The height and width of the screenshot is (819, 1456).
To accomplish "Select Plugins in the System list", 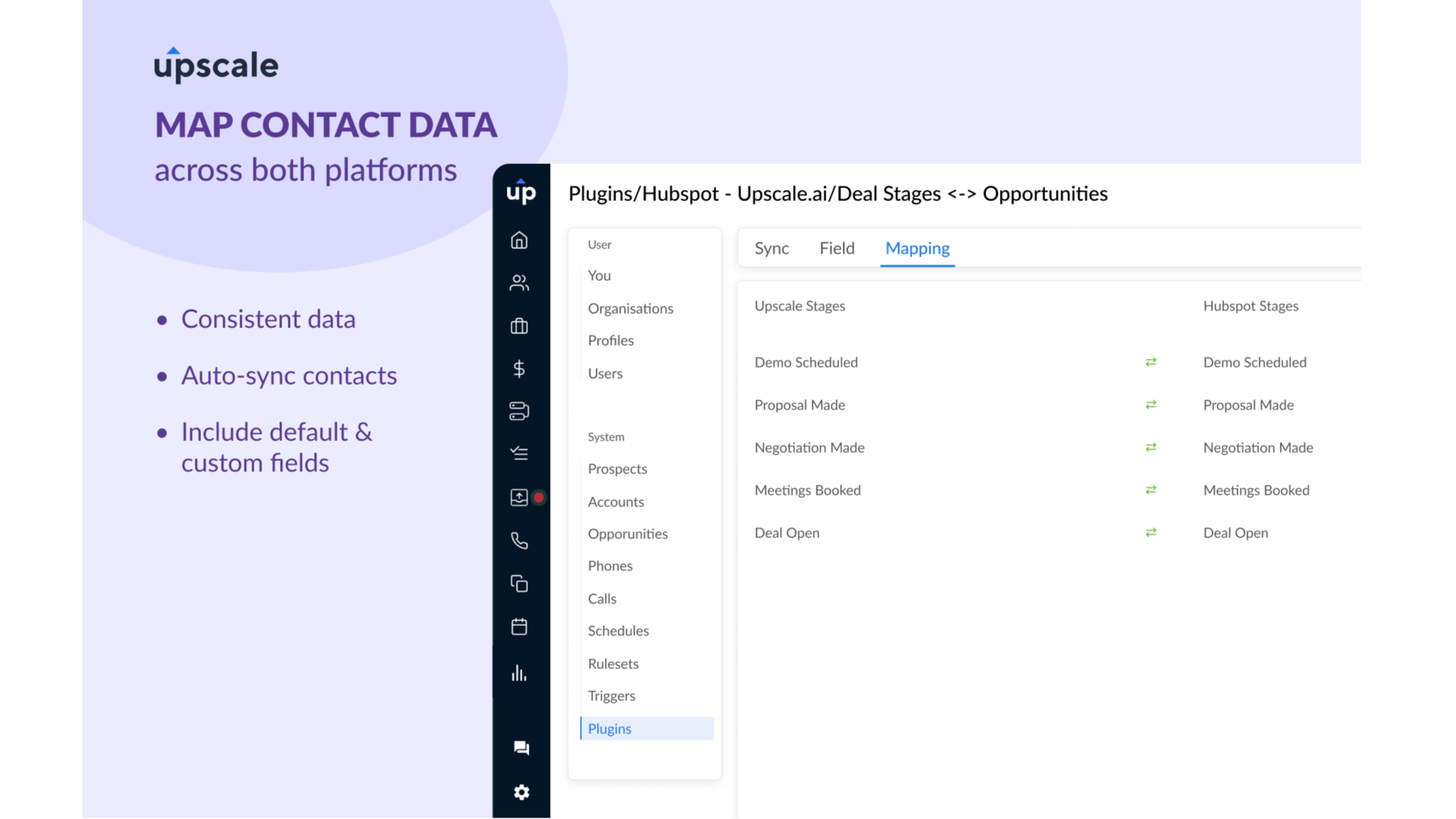I will [x=609, y=728].
